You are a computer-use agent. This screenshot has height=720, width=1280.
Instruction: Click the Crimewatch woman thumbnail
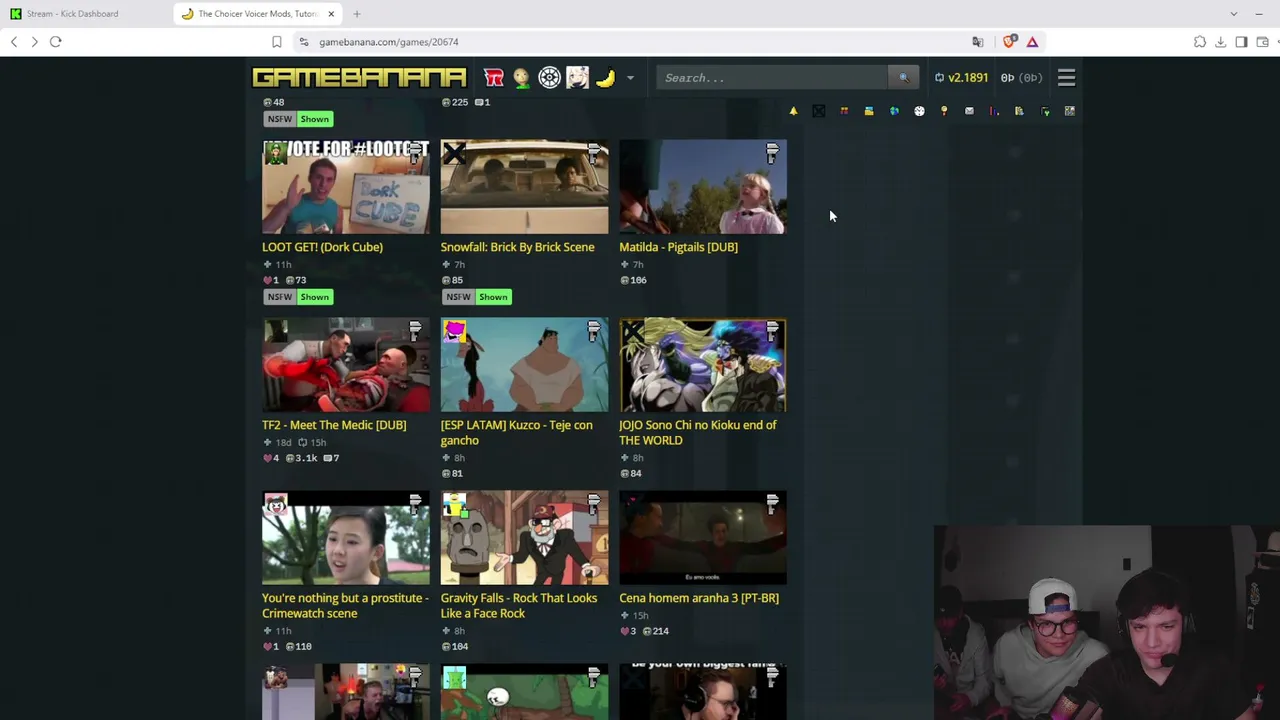click(x=346, y=538)
